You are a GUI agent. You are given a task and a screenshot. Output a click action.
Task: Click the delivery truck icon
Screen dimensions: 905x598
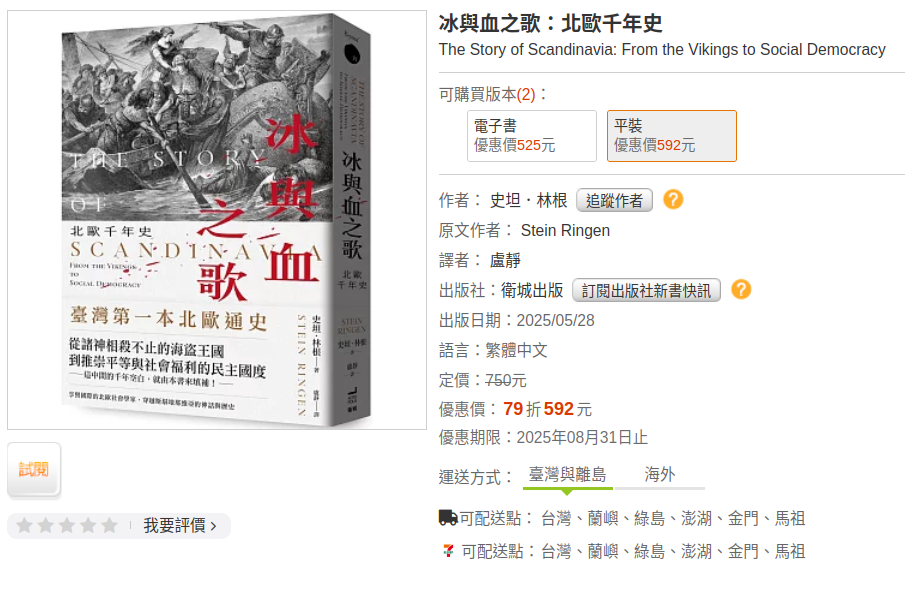pyautogui.click(x=448, y=518)
